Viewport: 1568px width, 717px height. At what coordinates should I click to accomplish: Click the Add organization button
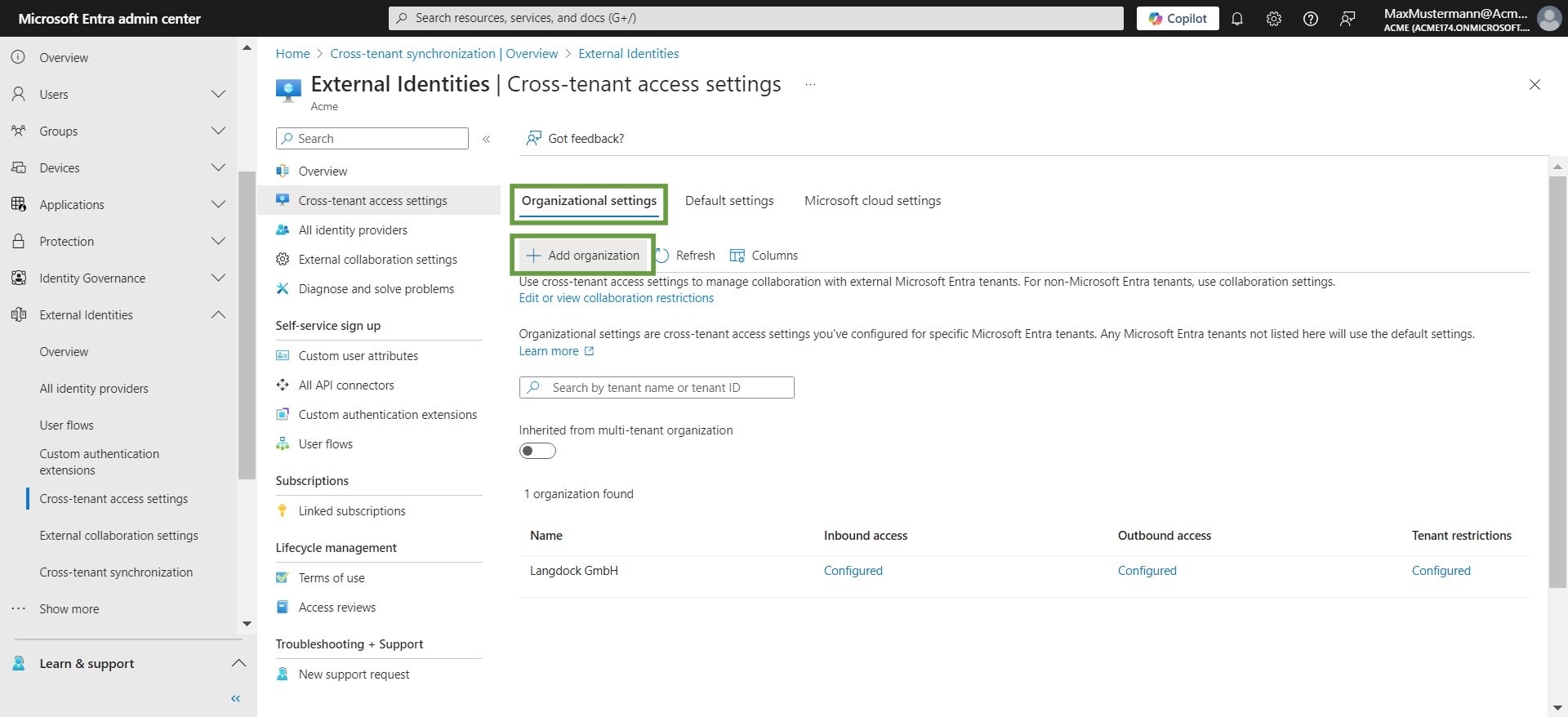pyautogui.click(x=583, y=256)
